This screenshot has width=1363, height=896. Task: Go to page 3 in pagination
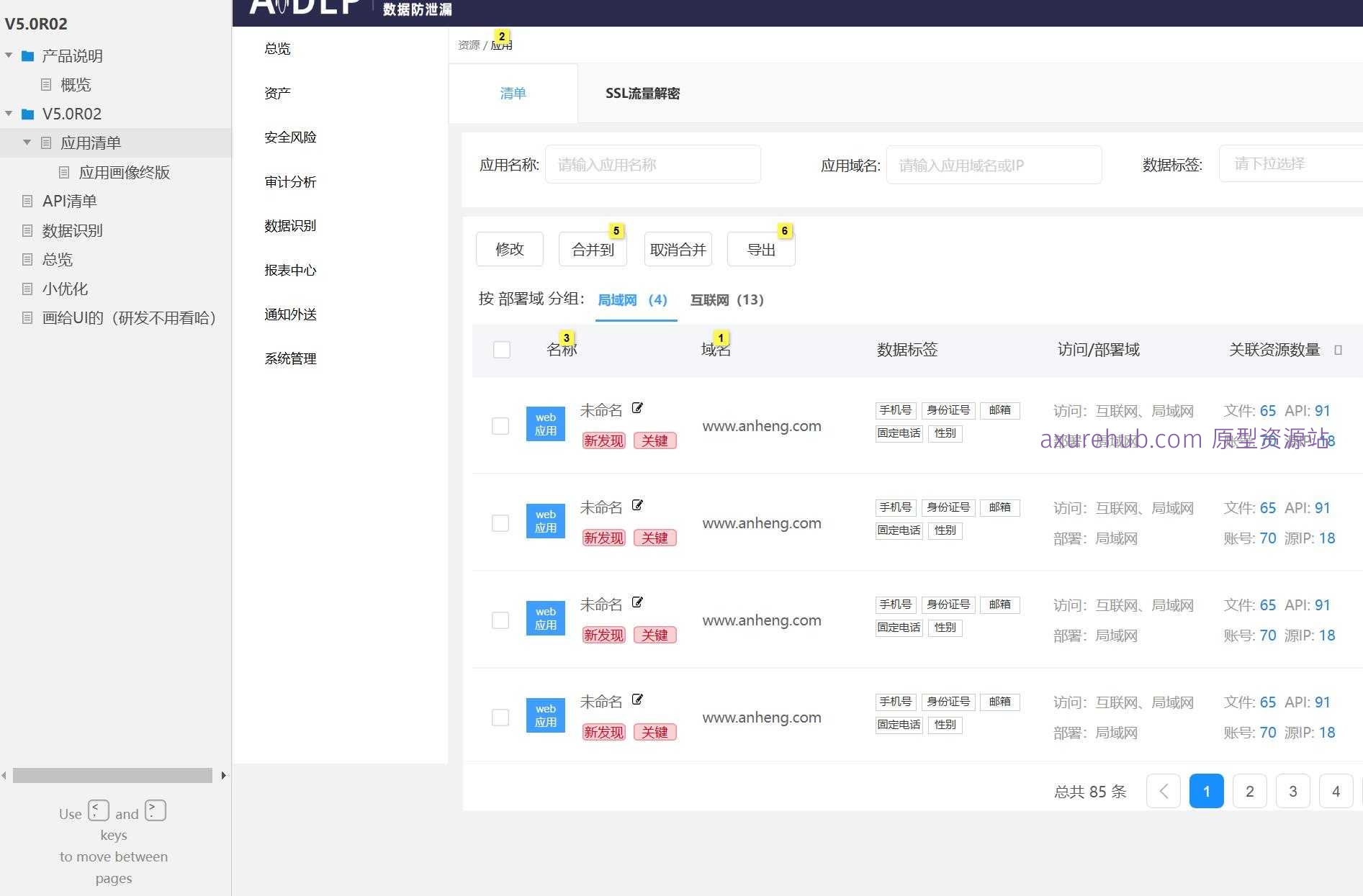pyautogui.click(x=1293, y=791)
